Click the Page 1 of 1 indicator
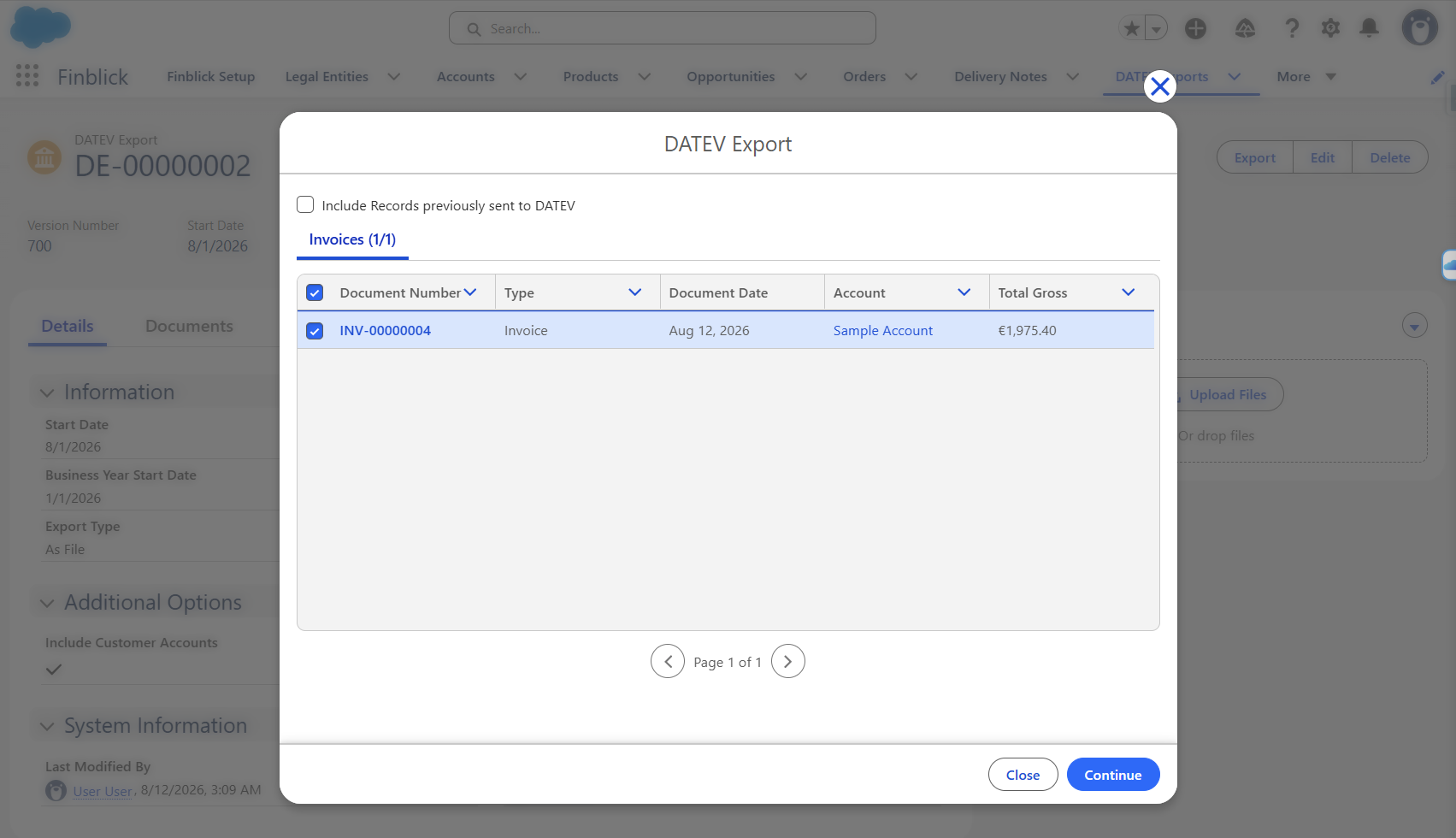The width and height of the screenshot is (1456, 838). (x=728, y=662)
